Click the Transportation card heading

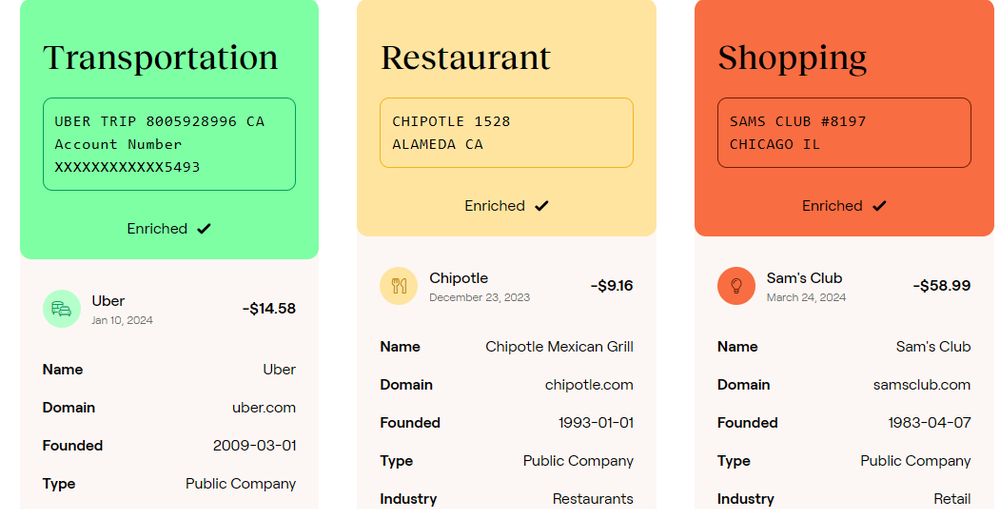tap(161, 58)
